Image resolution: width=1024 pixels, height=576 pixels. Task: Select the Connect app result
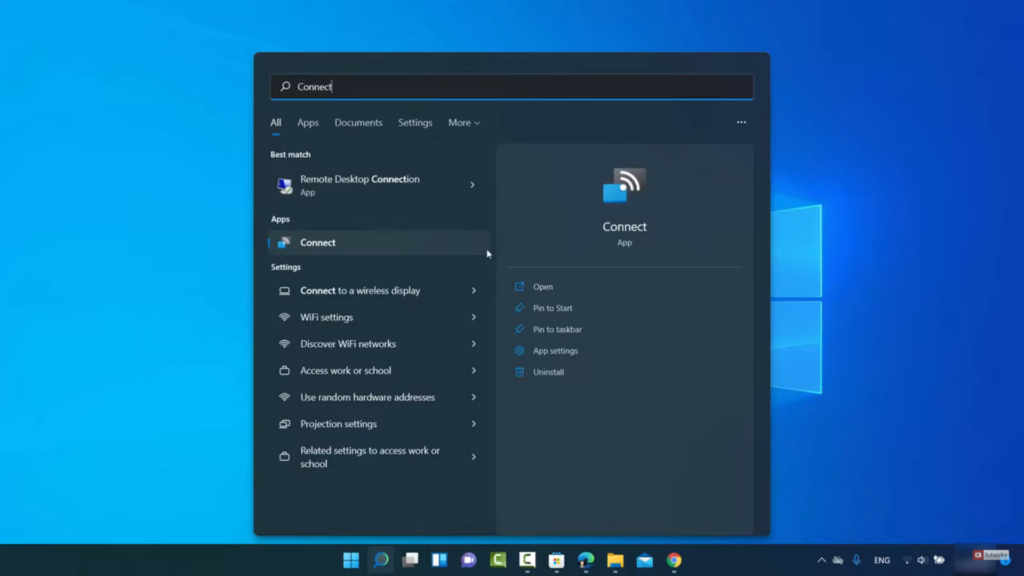click(379, 242)
